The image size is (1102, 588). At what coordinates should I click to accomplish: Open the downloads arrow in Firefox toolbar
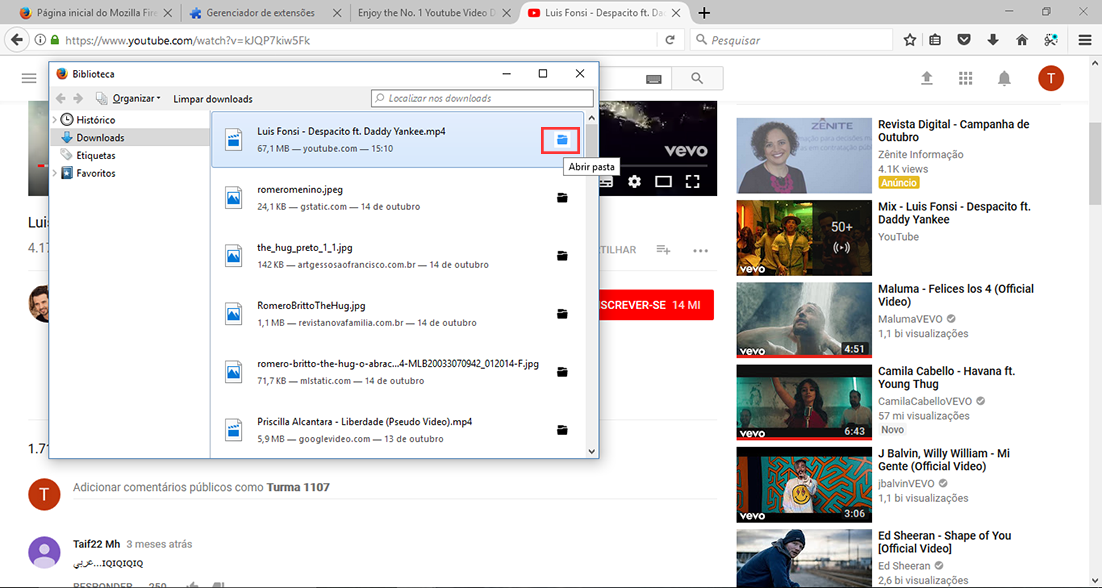click(x=993, y=40)
